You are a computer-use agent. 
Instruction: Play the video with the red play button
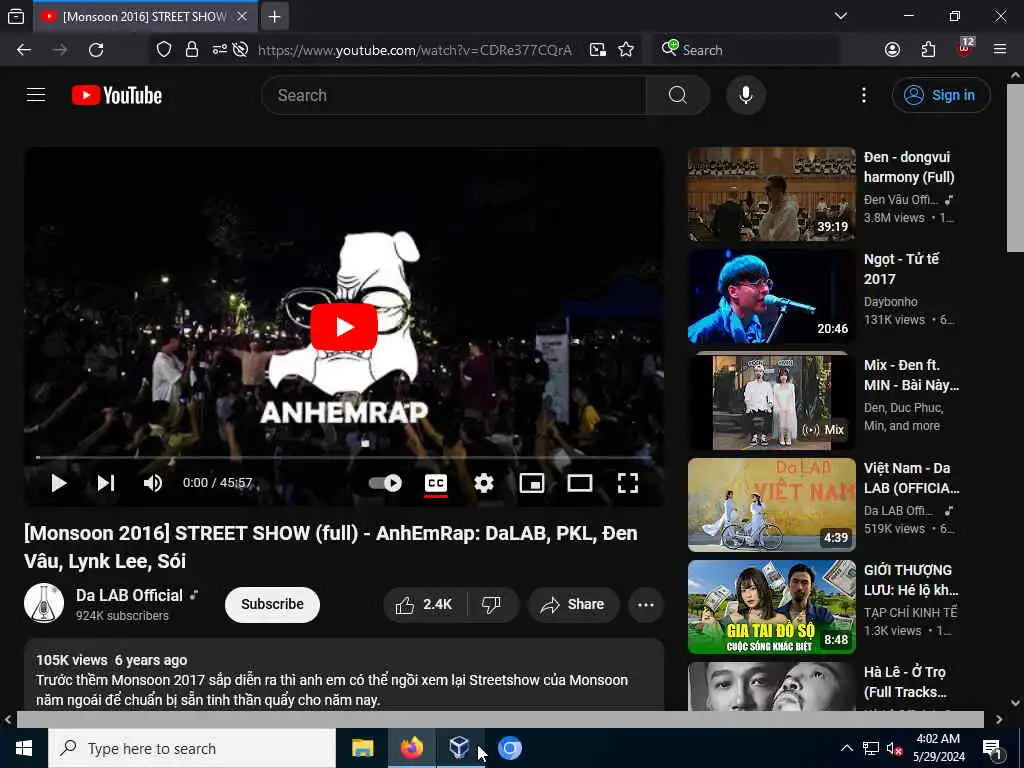tap(344, 327)
